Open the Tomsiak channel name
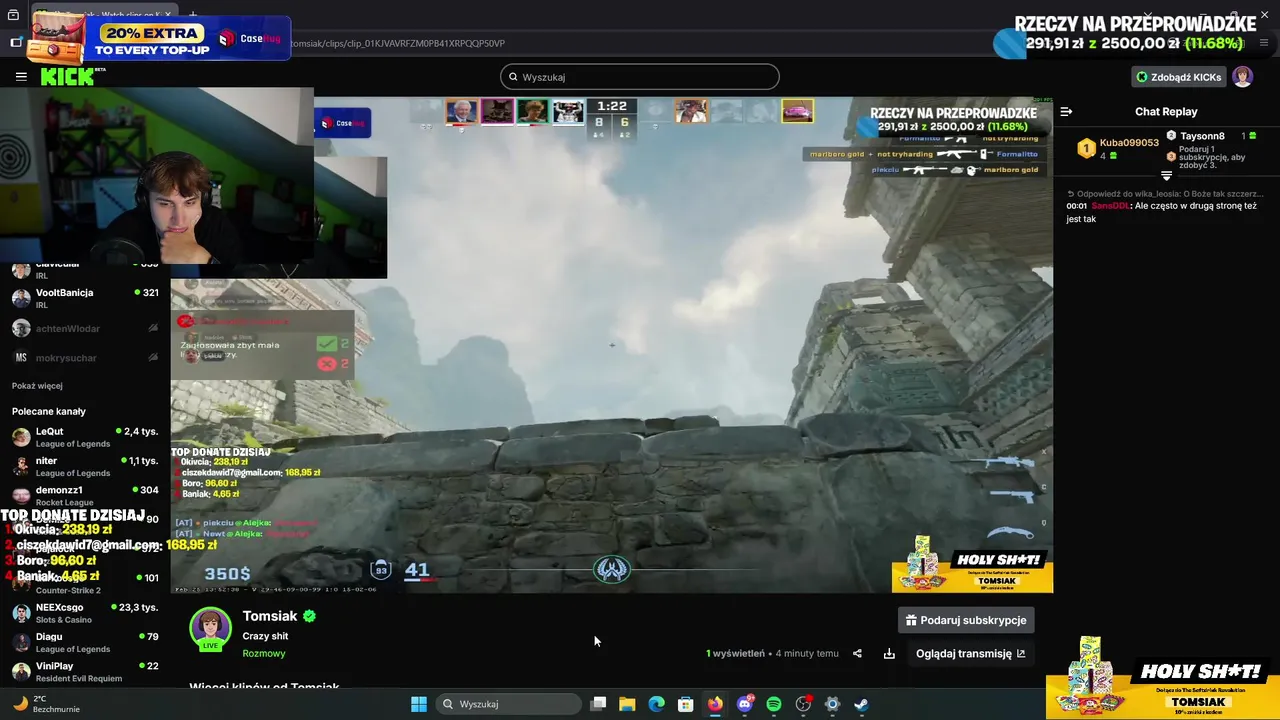 coord(270,616)
